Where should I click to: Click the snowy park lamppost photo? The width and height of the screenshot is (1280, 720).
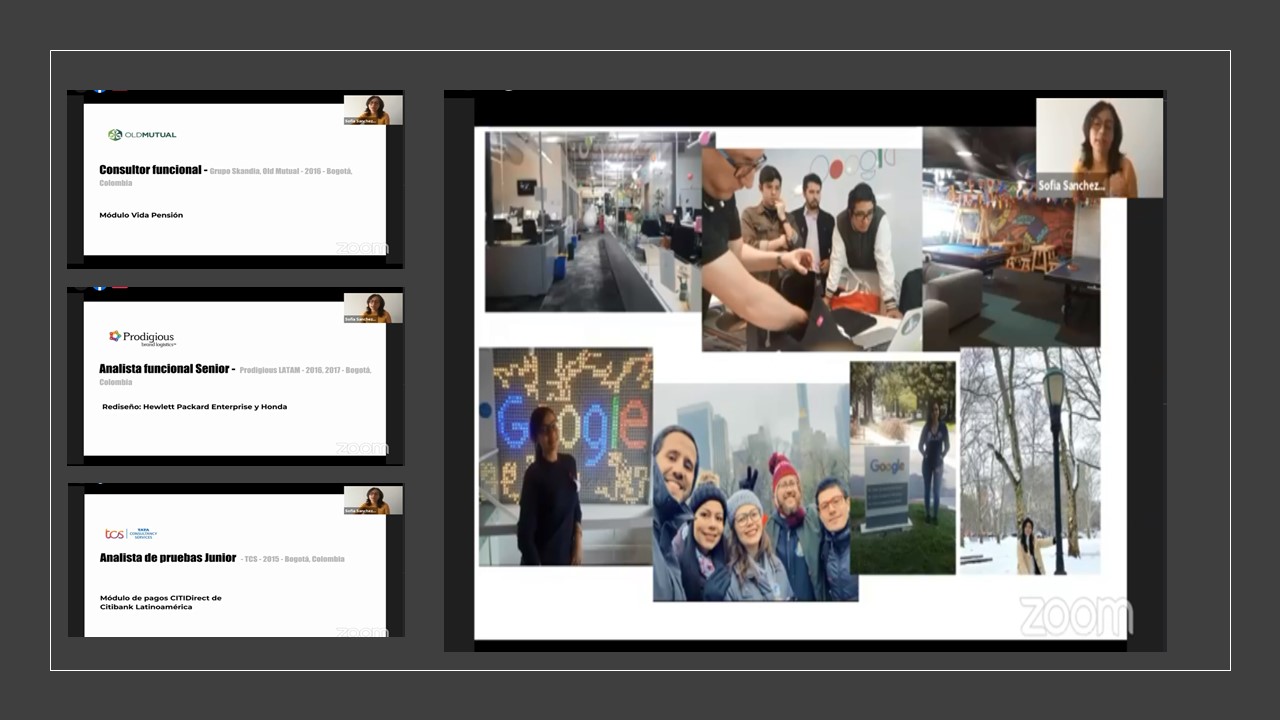1030,461
